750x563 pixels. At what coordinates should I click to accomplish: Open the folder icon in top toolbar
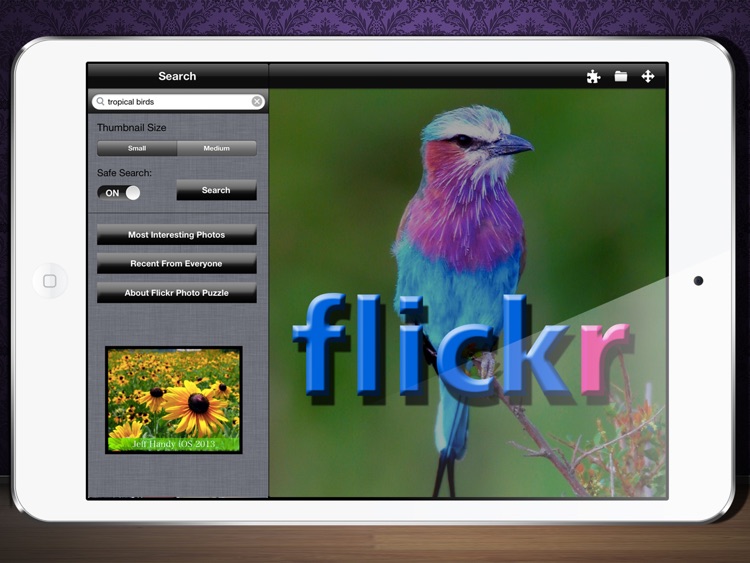(621, 76)
